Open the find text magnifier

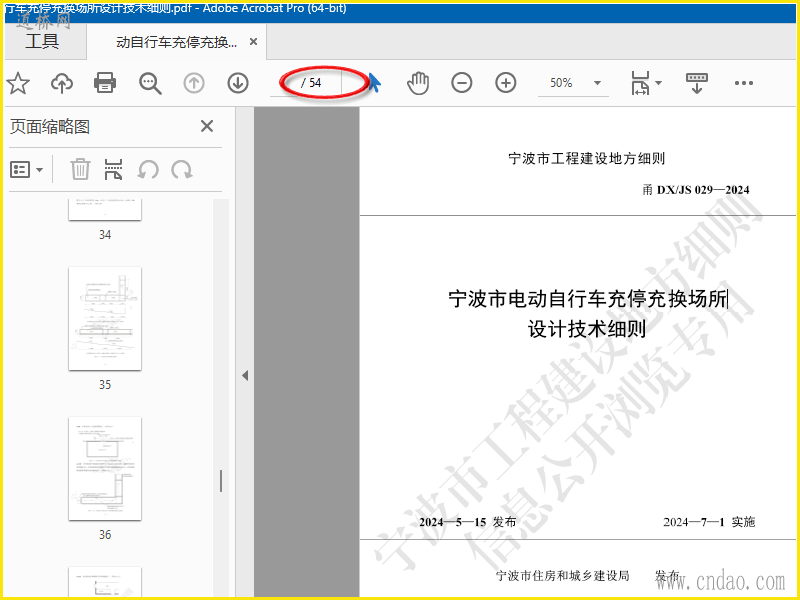tap(150, 83)
